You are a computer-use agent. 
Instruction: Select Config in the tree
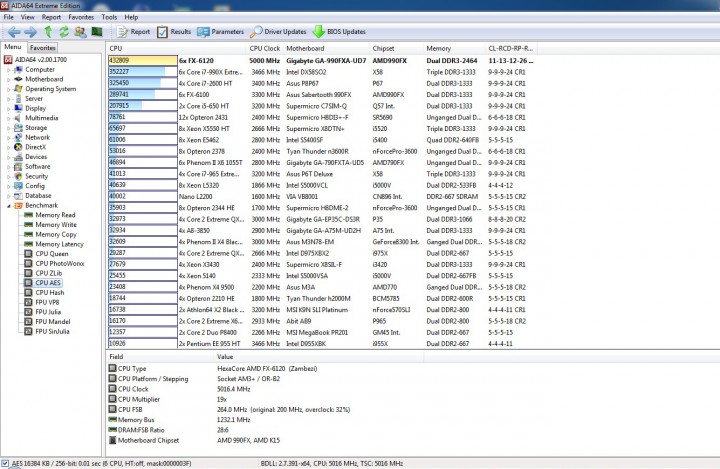(x=35, y=186)
